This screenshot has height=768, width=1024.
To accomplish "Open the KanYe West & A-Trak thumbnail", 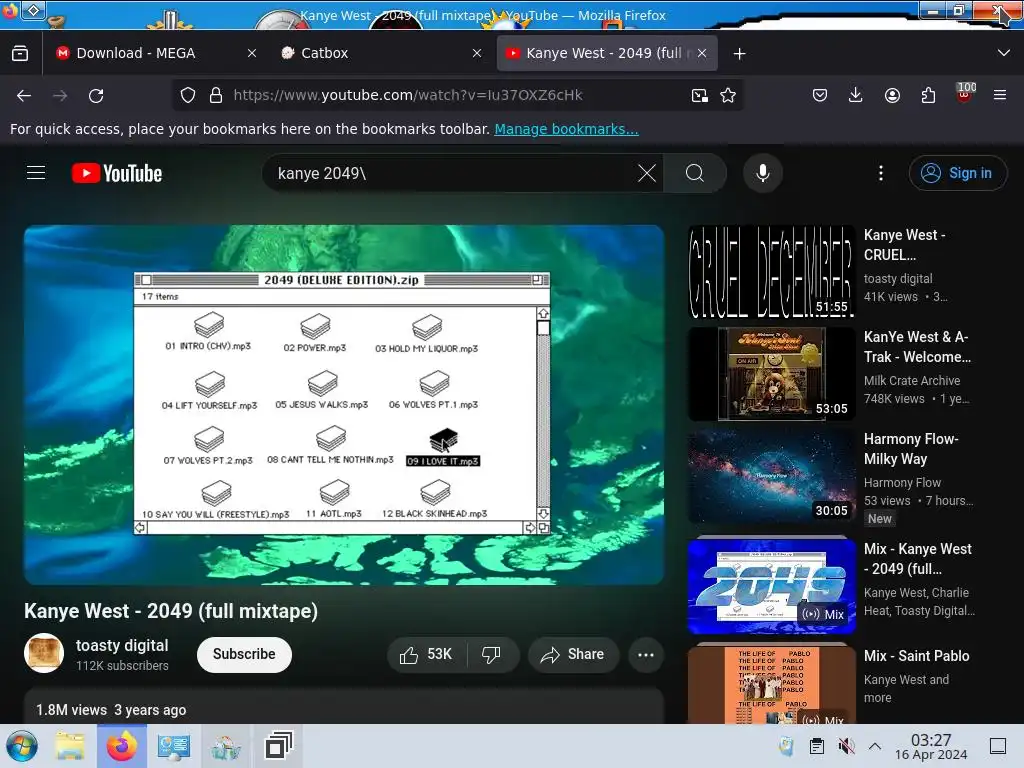I will pos(771,374).
